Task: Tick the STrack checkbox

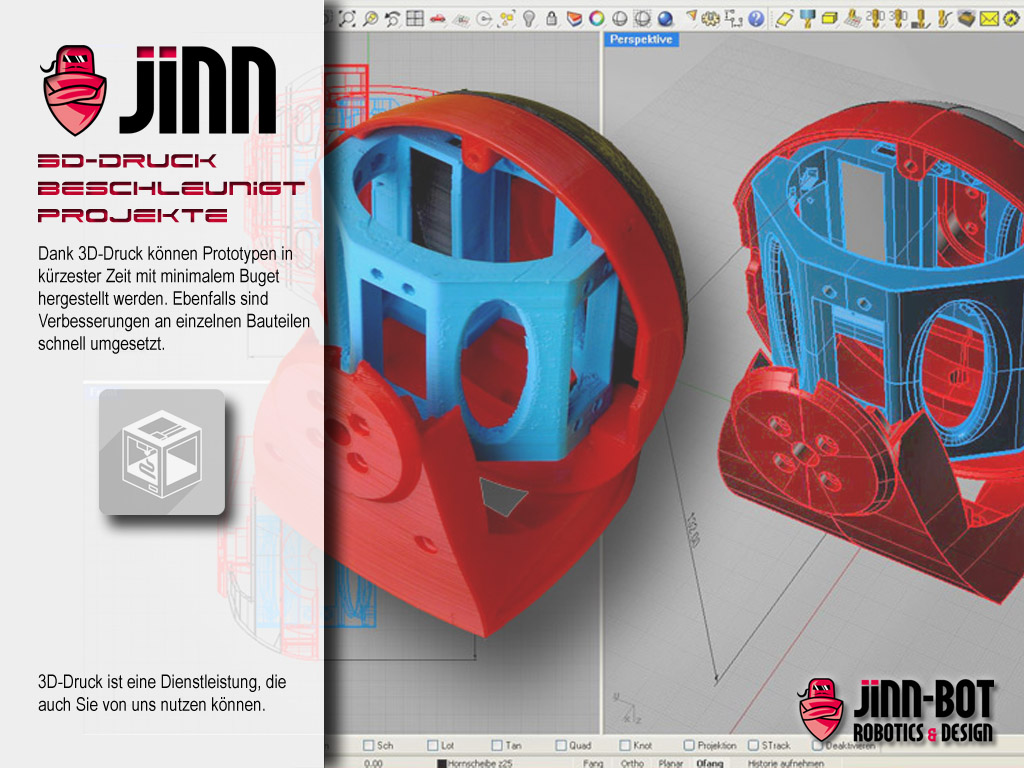Action: (x=753, y=745)
